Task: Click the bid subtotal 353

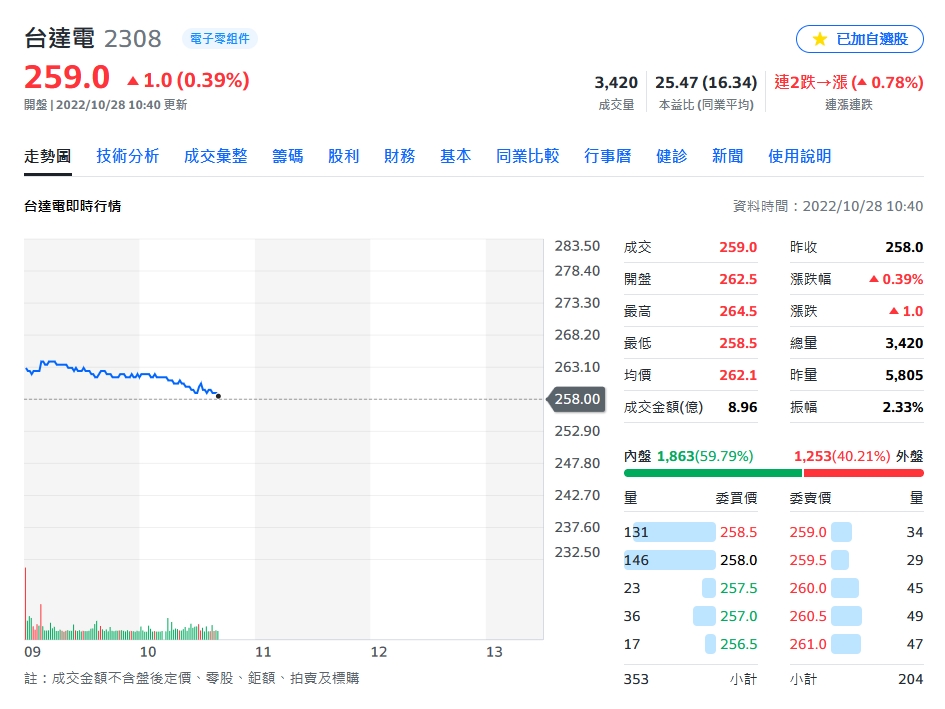Action: point(636,679)
